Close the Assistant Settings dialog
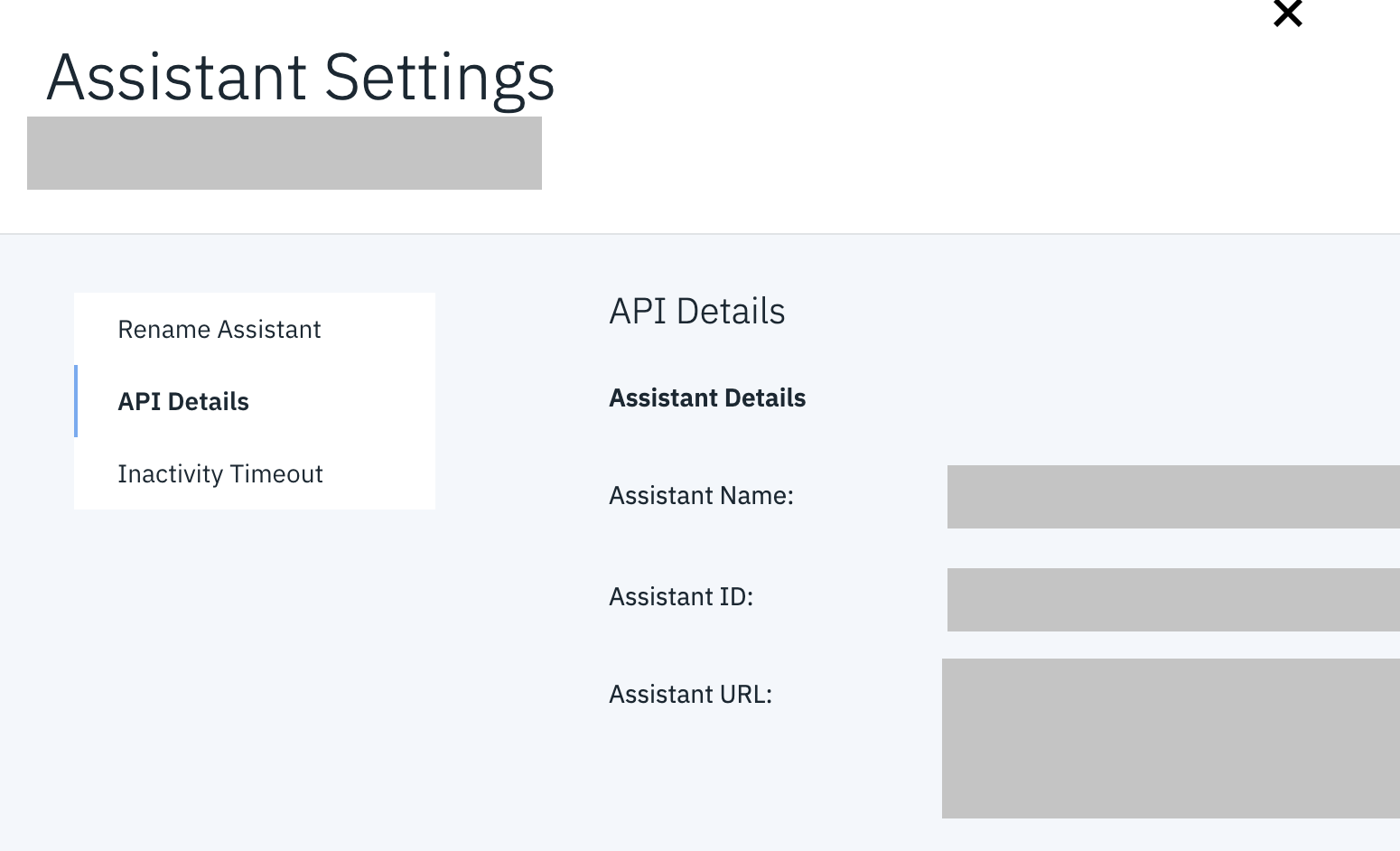1400x851 pixels. pyautogui.click(x=1287, y=14)
